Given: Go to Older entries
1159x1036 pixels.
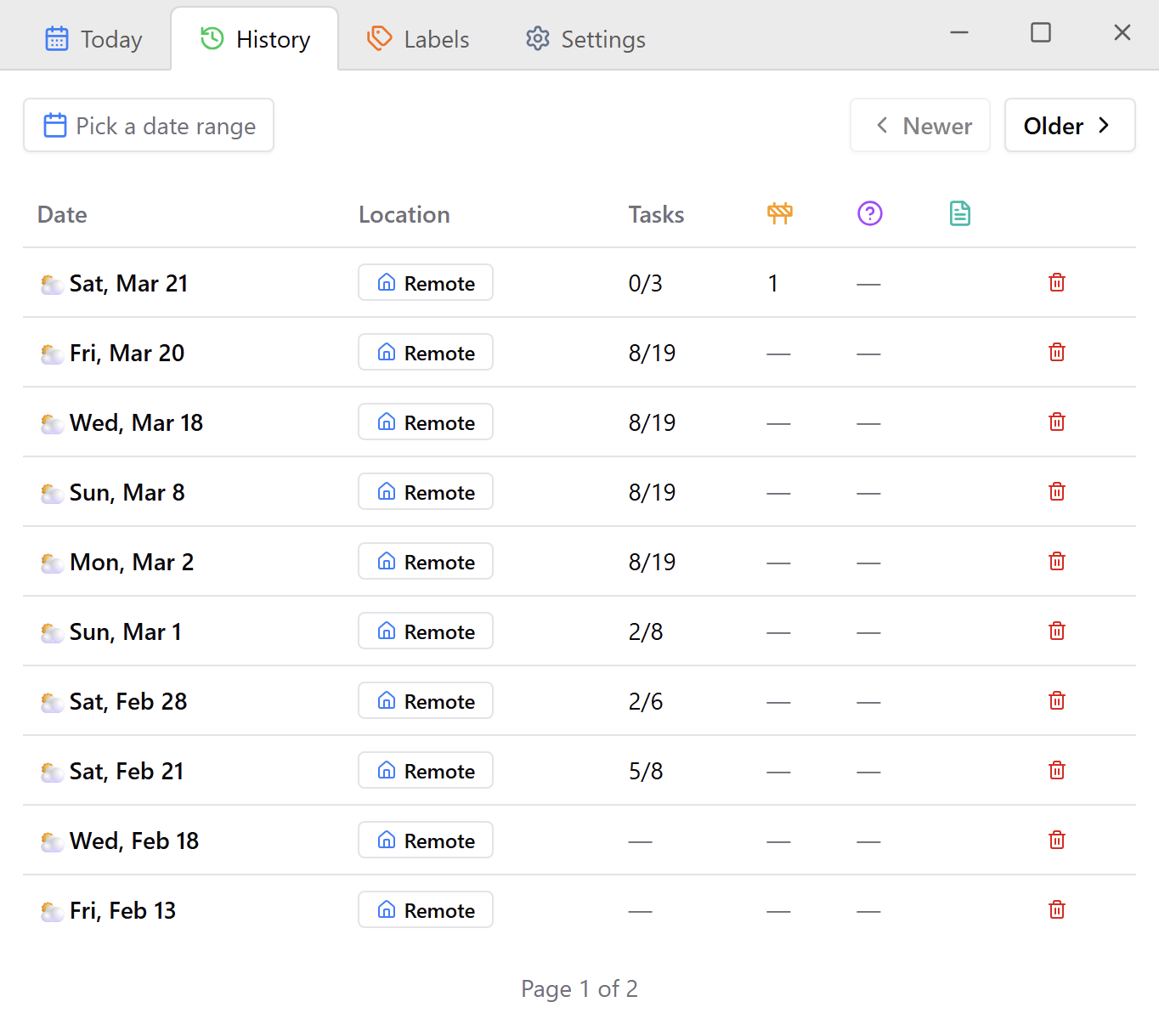Looking at the screenshot, I should (1070, 125).
